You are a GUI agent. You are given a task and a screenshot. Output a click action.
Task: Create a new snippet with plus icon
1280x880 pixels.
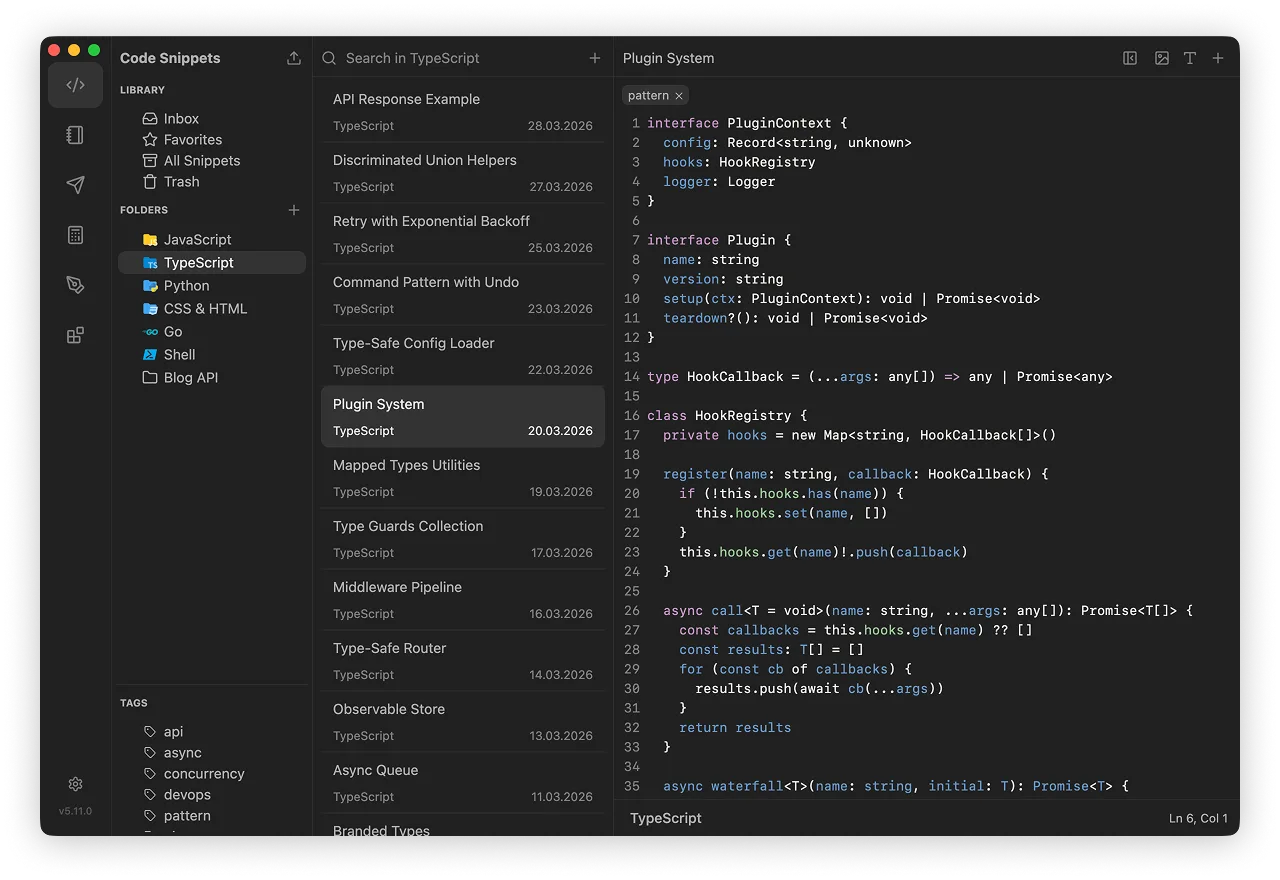(595, 58)
